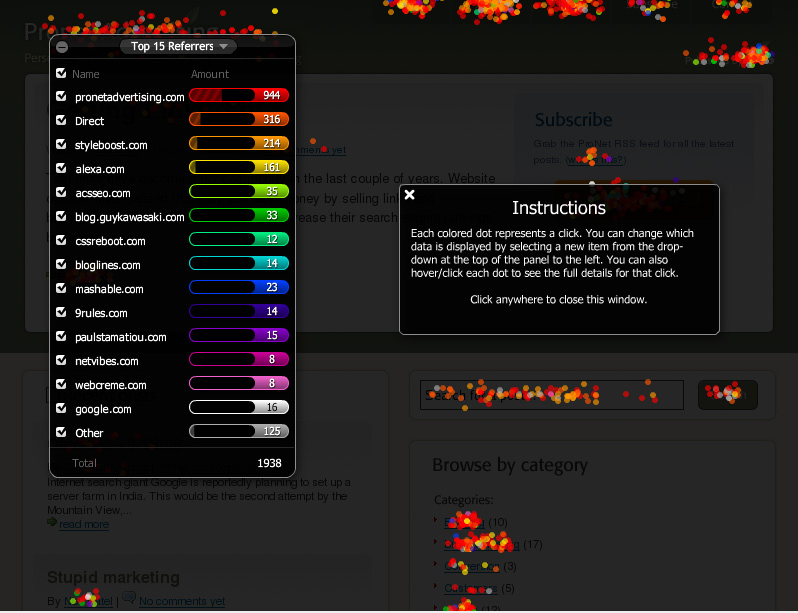This screenshot has height=613, width=798.
Task: Click the Stupid marketing post title
Action: click(x=113, y=577)
